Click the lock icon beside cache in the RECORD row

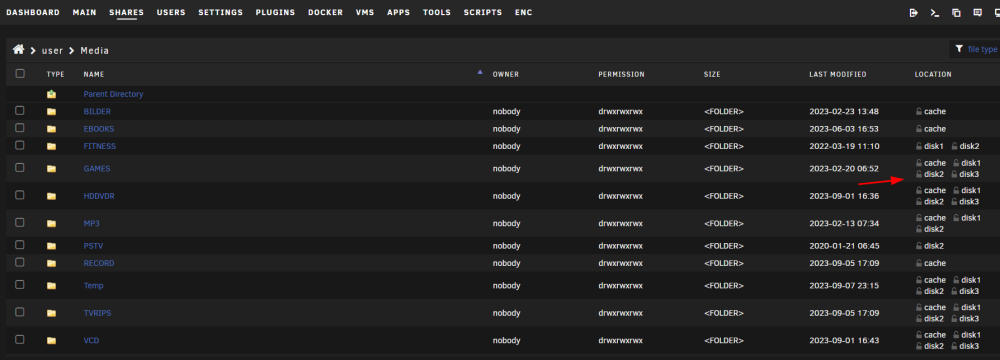(919, 263)
